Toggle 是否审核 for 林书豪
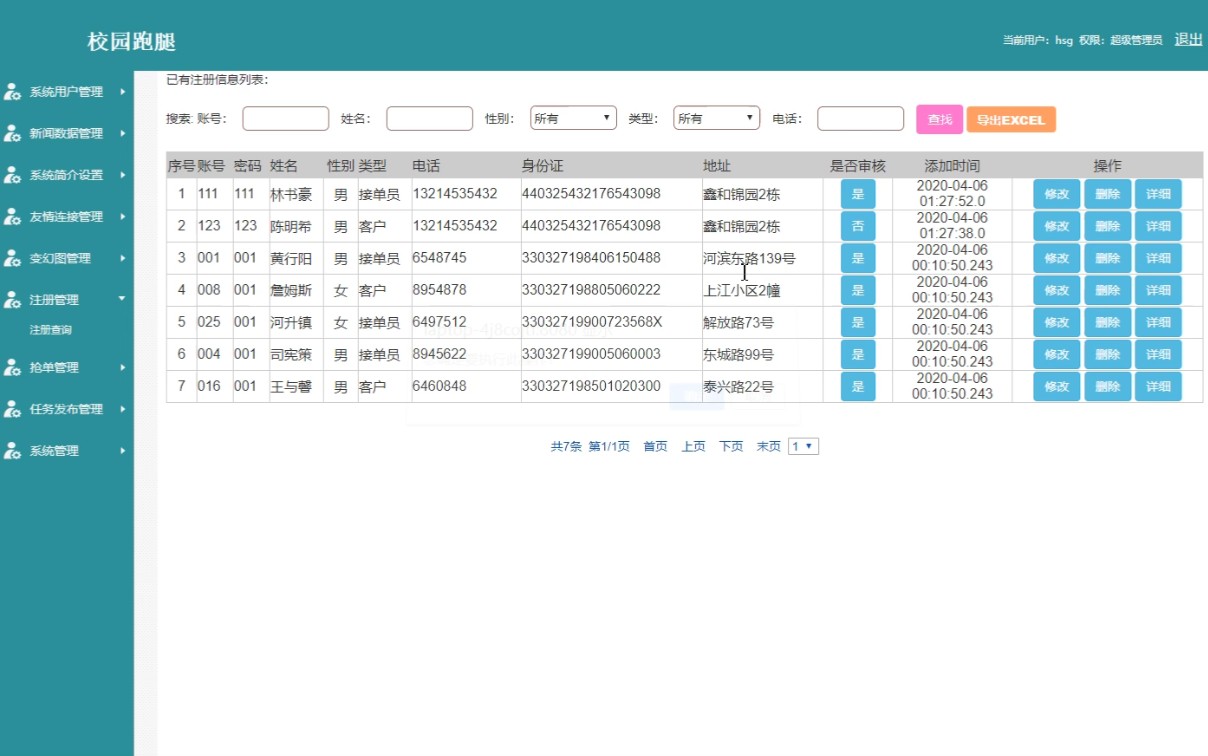The image size is (1208, 756). click(x=857, y=194)
